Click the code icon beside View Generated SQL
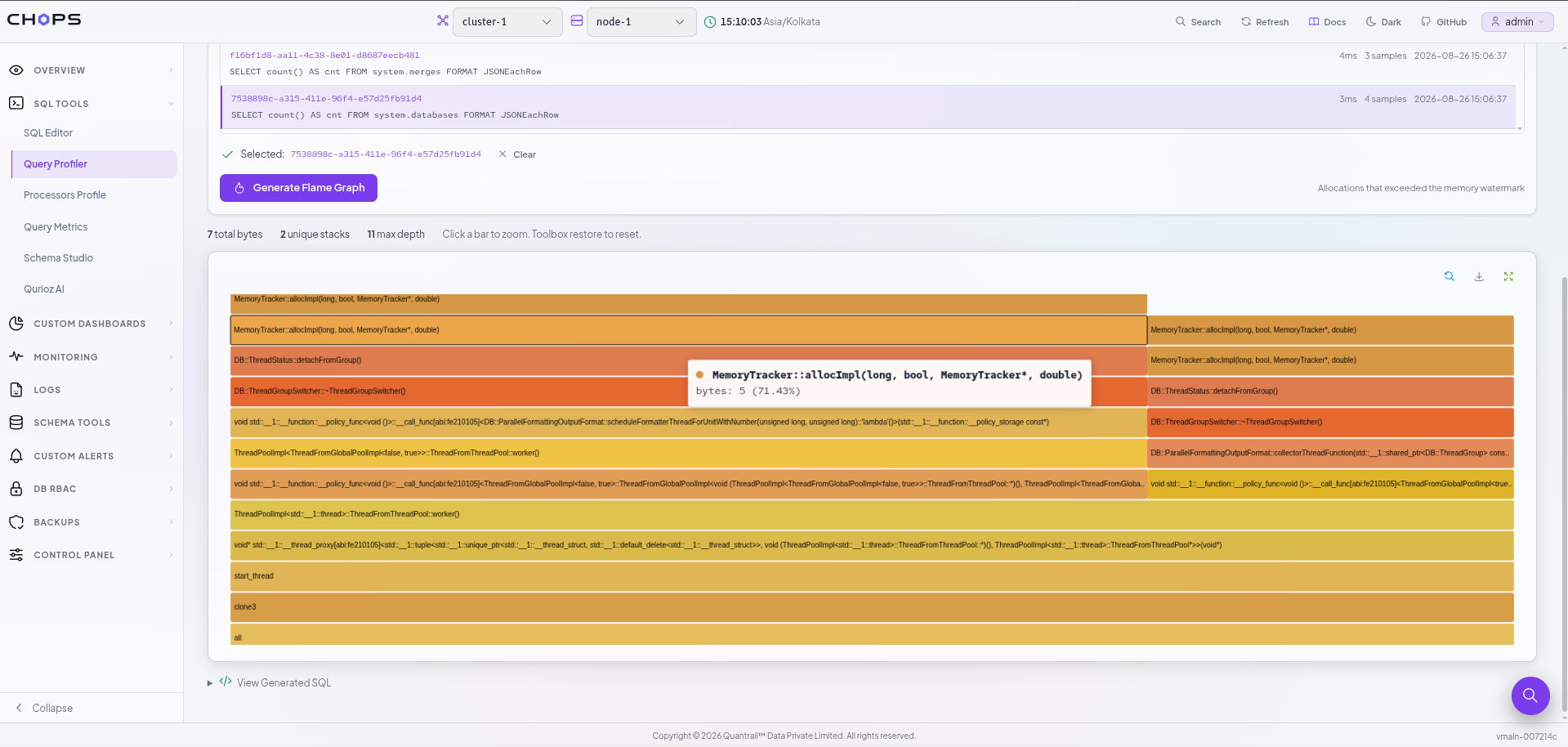 [226, 682]
